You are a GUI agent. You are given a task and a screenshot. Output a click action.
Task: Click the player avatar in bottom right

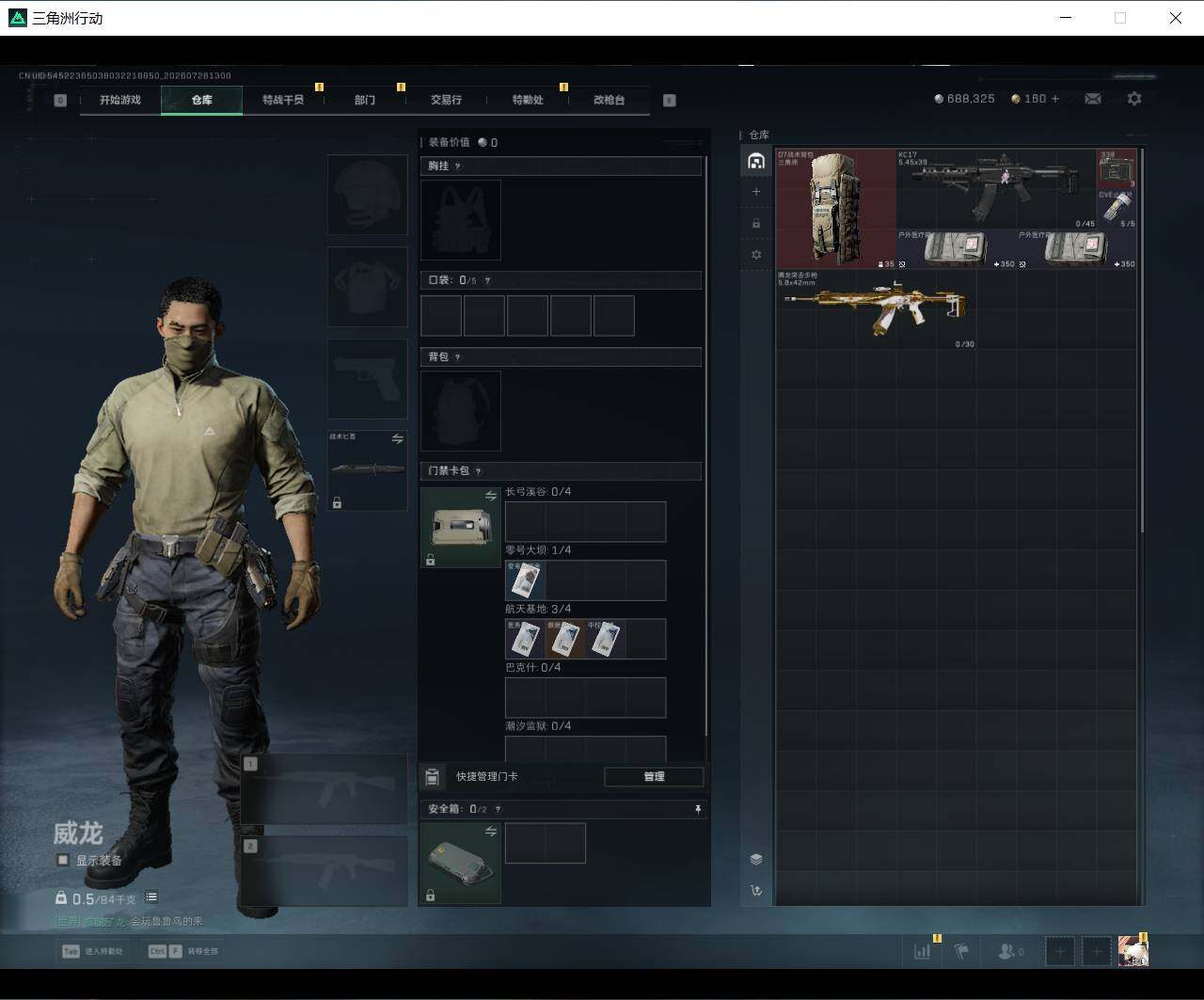(1133, 951)
